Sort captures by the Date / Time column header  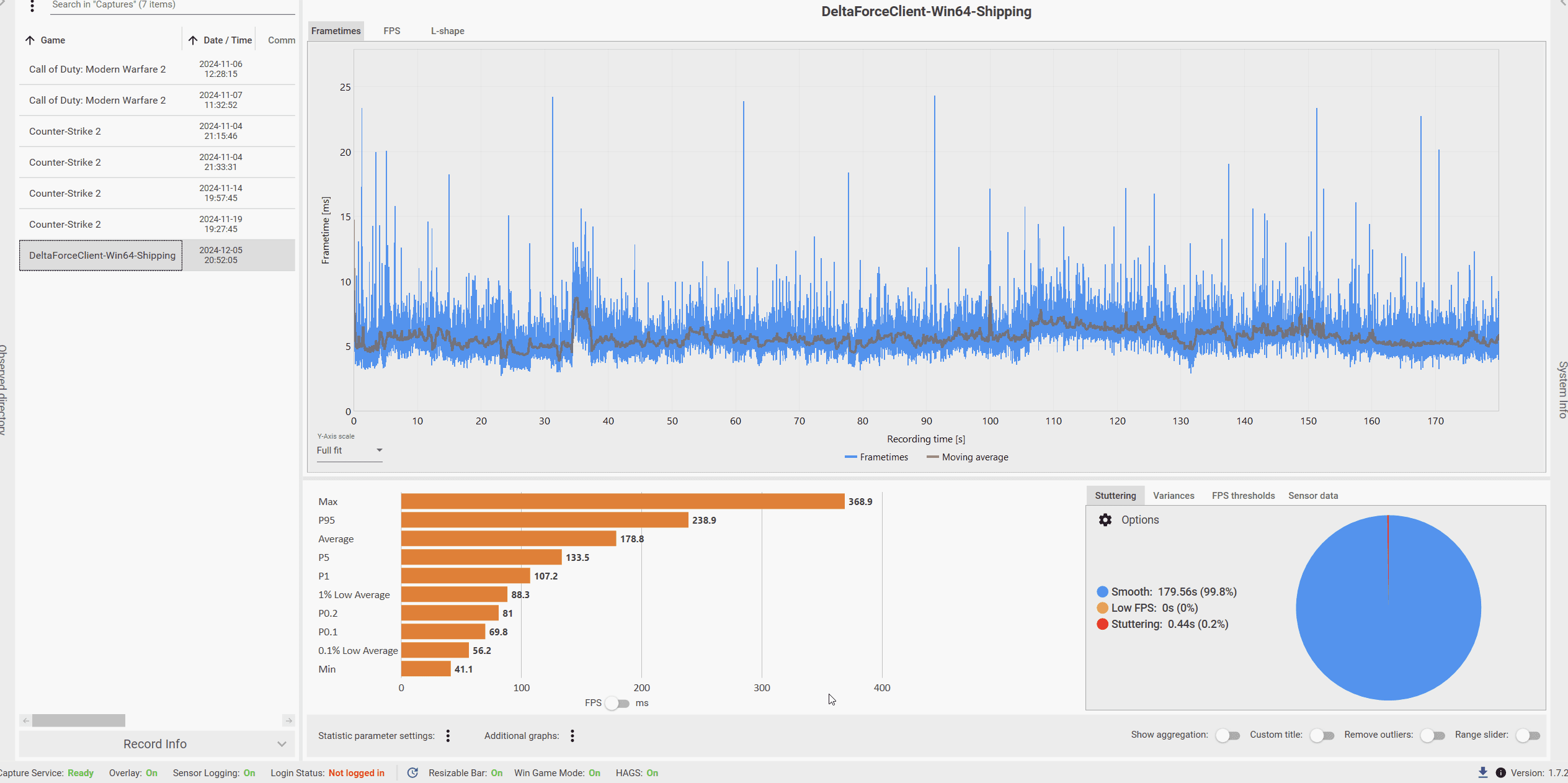click(x=228, y=40)
